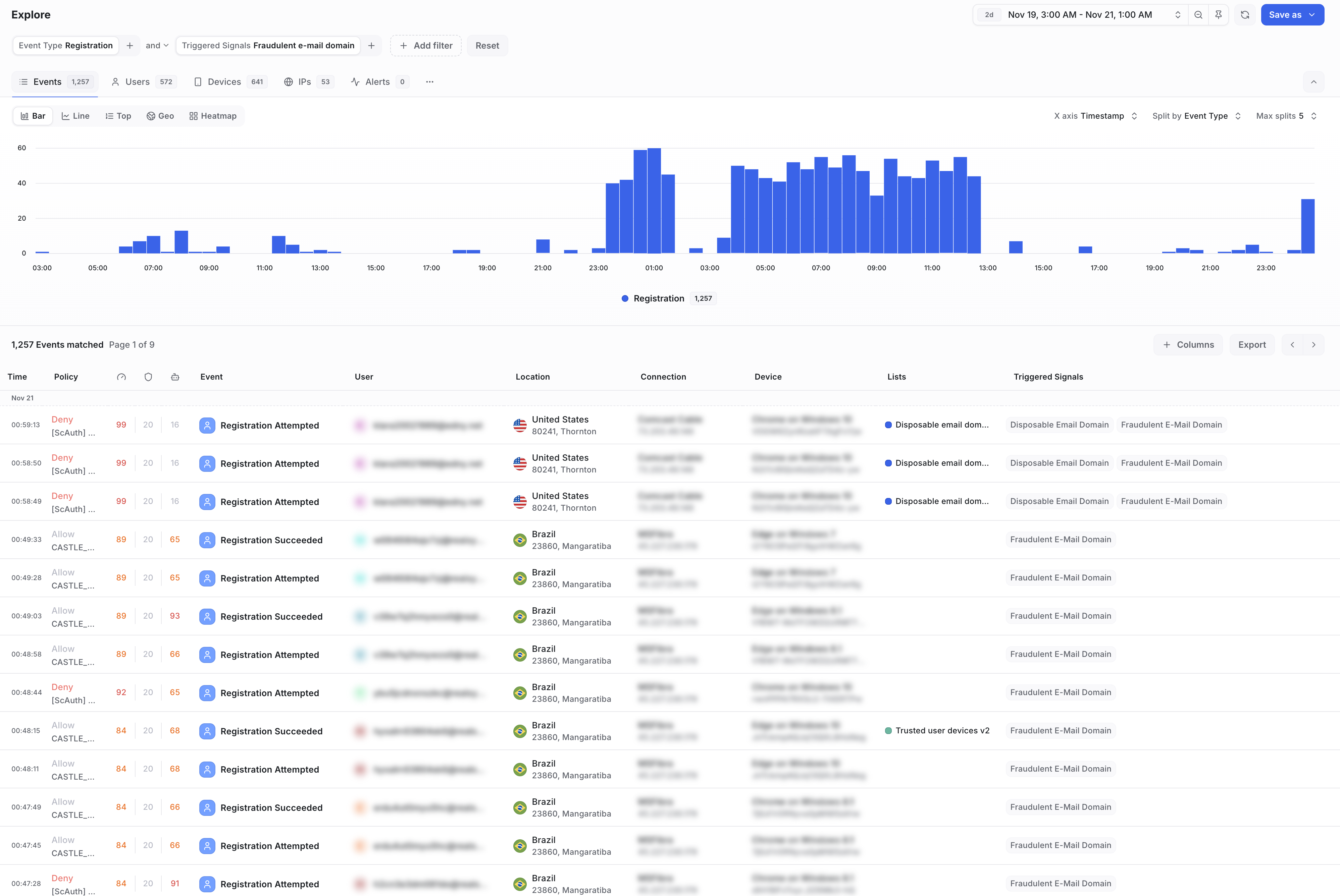Open the X axis Timestamp dropdown

click(x=1095, y=116)
